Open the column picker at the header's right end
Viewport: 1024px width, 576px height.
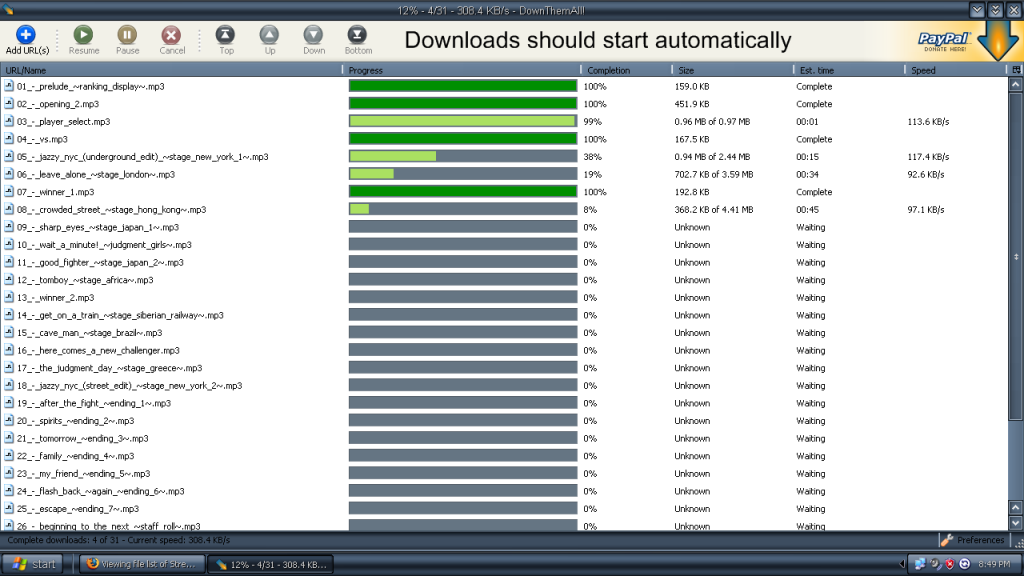point(1016,71)
